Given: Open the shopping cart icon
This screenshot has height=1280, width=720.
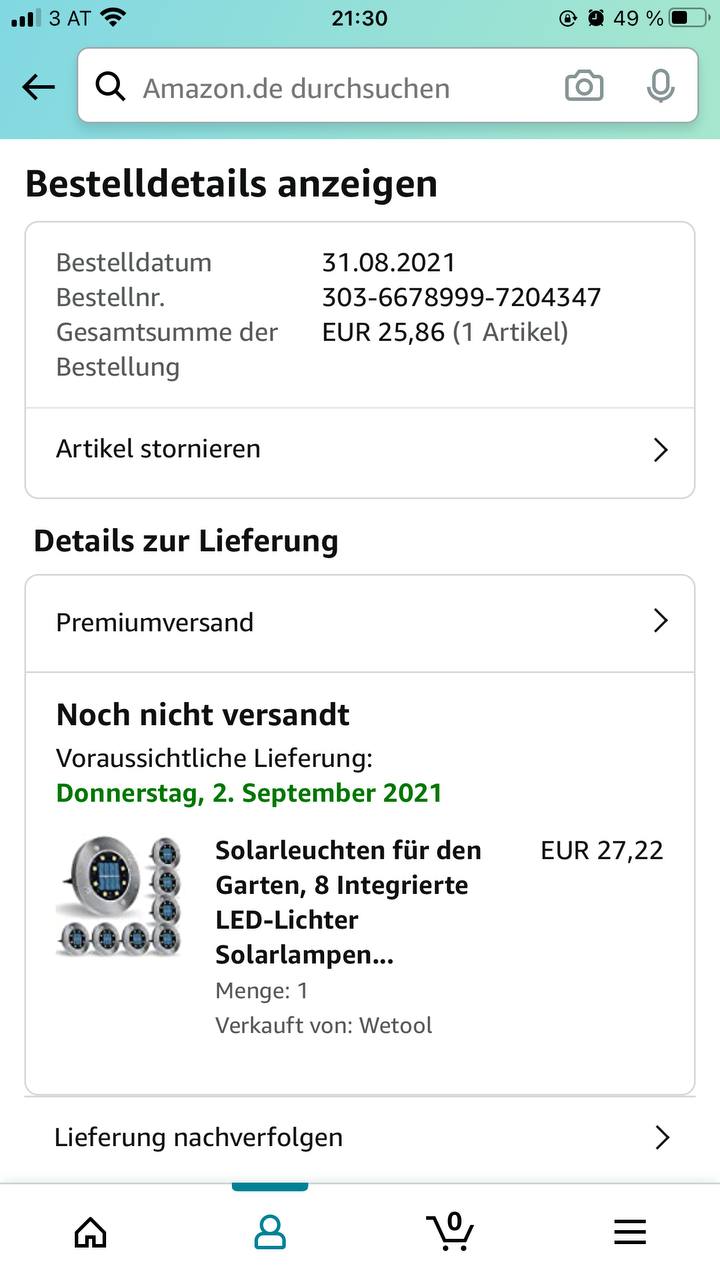Looking at the screenshot, I should [x=450, y=1230].
